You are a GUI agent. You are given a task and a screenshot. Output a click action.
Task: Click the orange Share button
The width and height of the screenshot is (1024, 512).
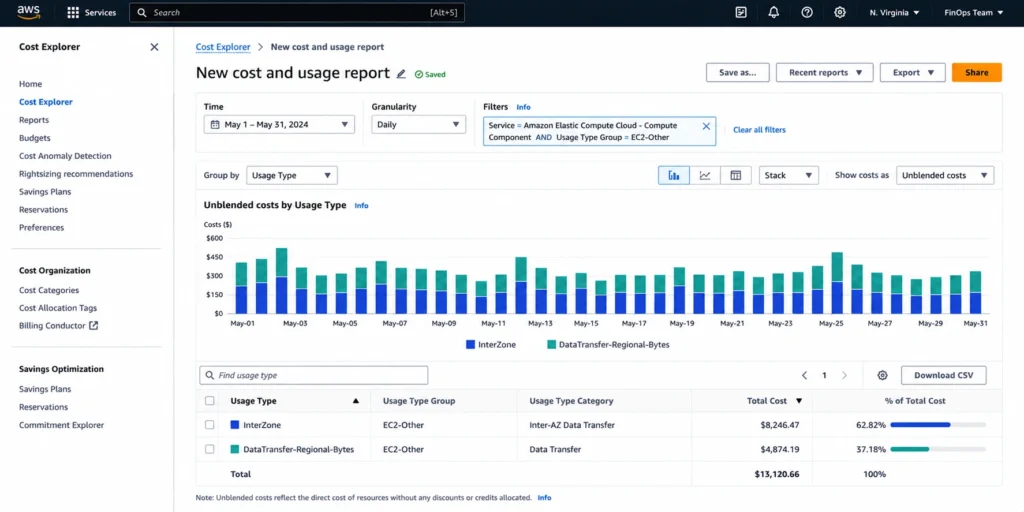coord(976,72)
